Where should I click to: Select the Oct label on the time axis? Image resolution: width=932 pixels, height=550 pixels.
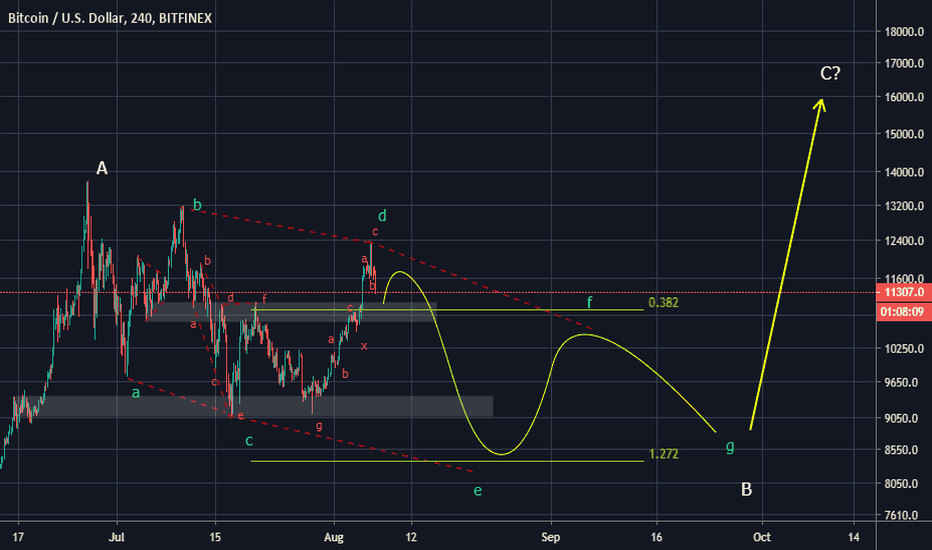[x=762, y=537]
